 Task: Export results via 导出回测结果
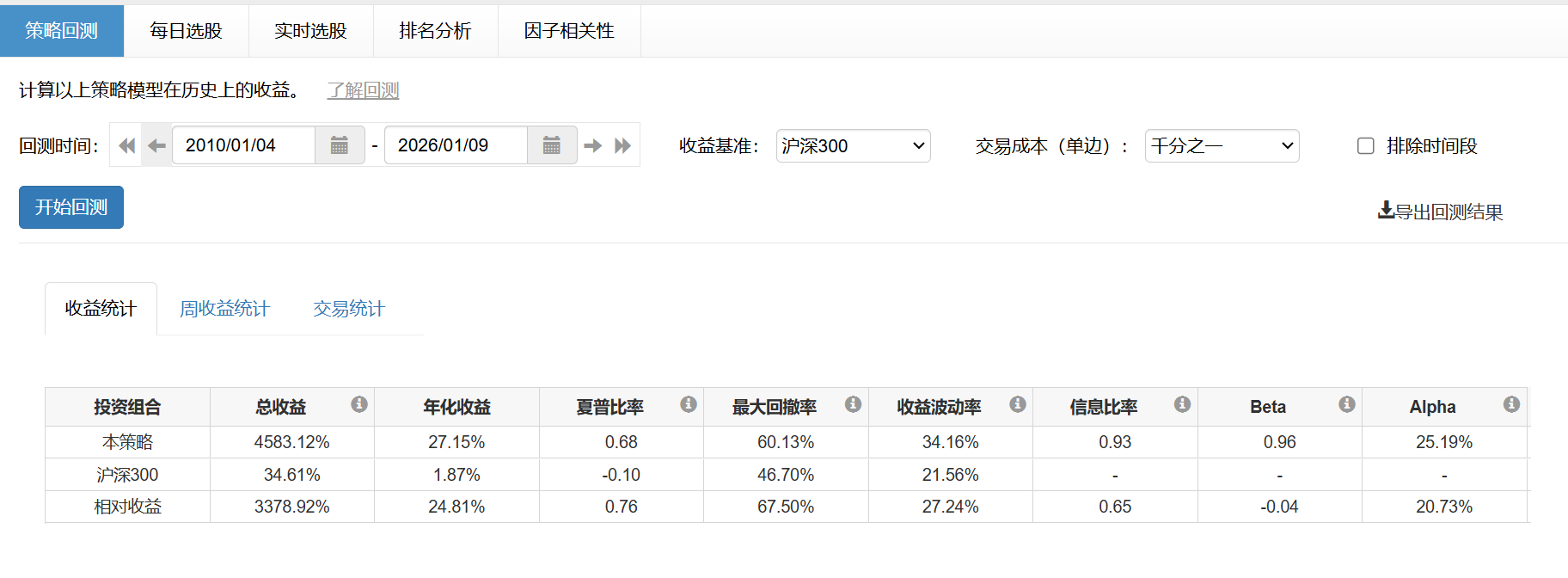coord(1440,212)
